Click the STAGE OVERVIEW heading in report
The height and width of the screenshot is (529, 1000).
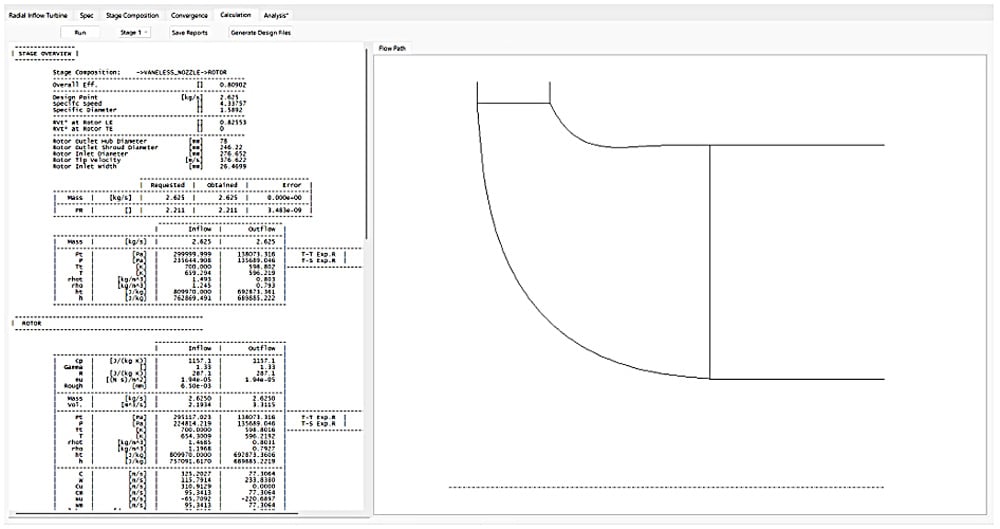coord(45,54)
